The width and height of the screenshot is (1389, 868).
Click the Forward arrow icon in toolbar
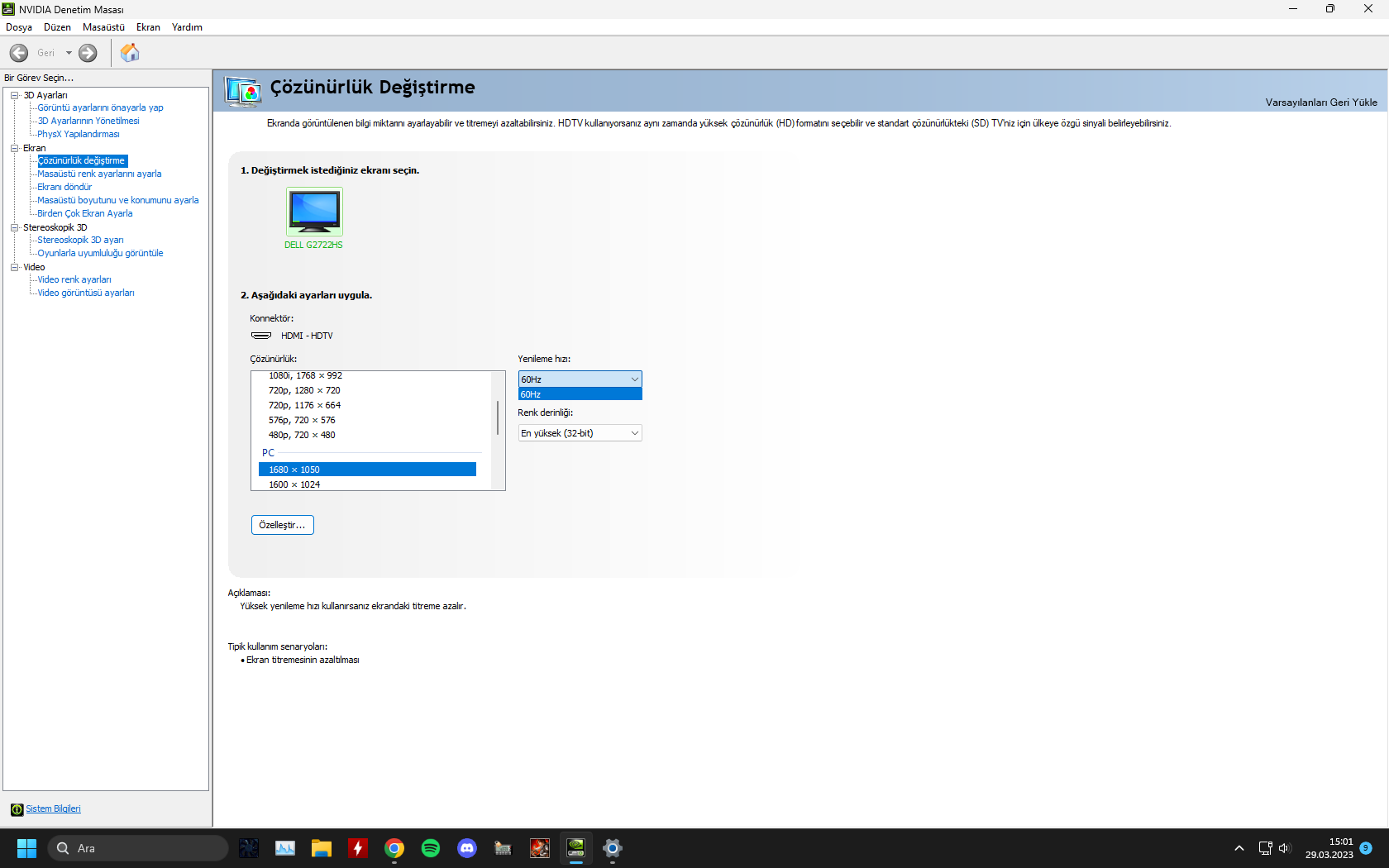tap(88, 53)
